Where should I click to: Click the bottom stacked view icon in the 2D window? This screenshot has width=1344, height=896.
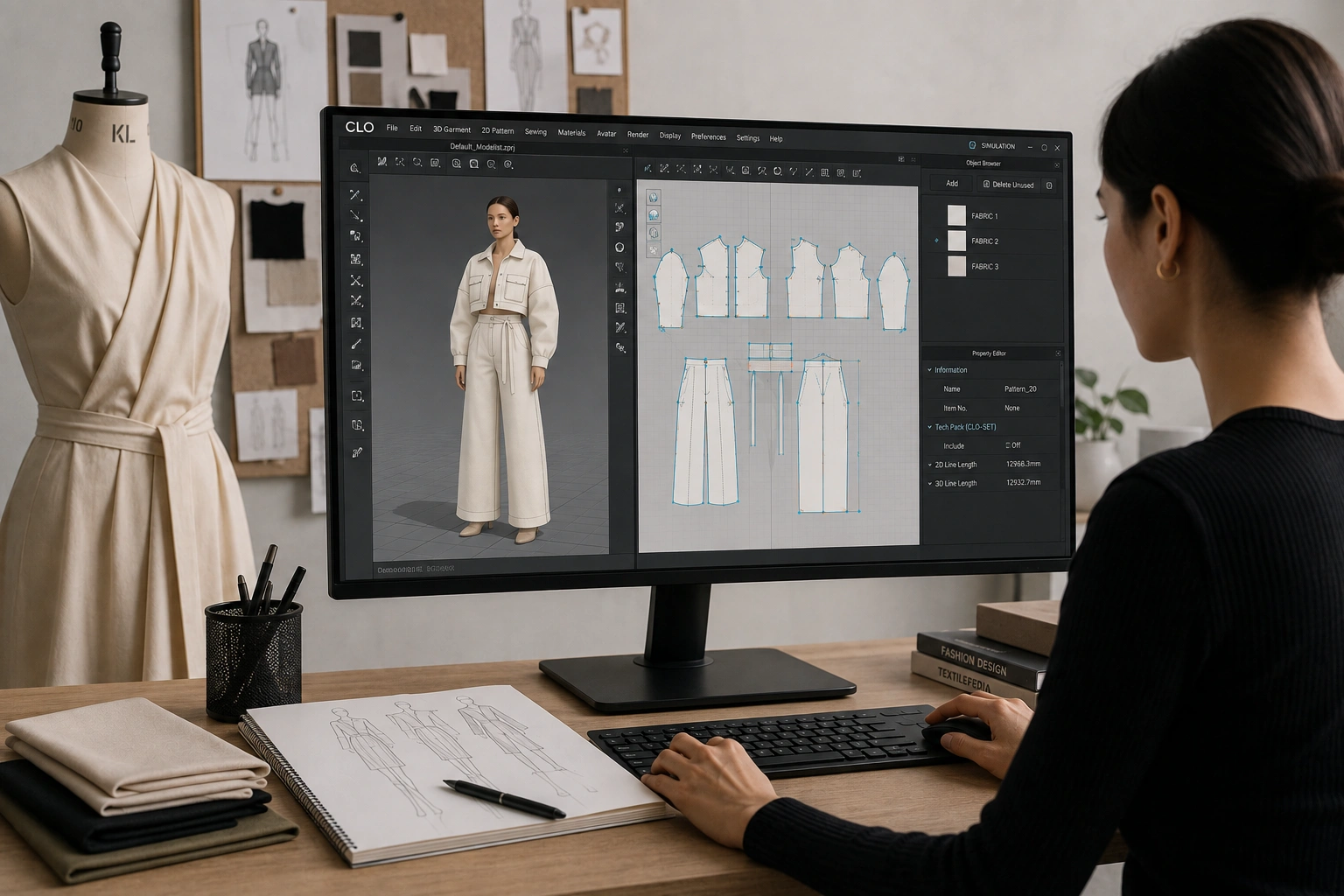point(653,250)
